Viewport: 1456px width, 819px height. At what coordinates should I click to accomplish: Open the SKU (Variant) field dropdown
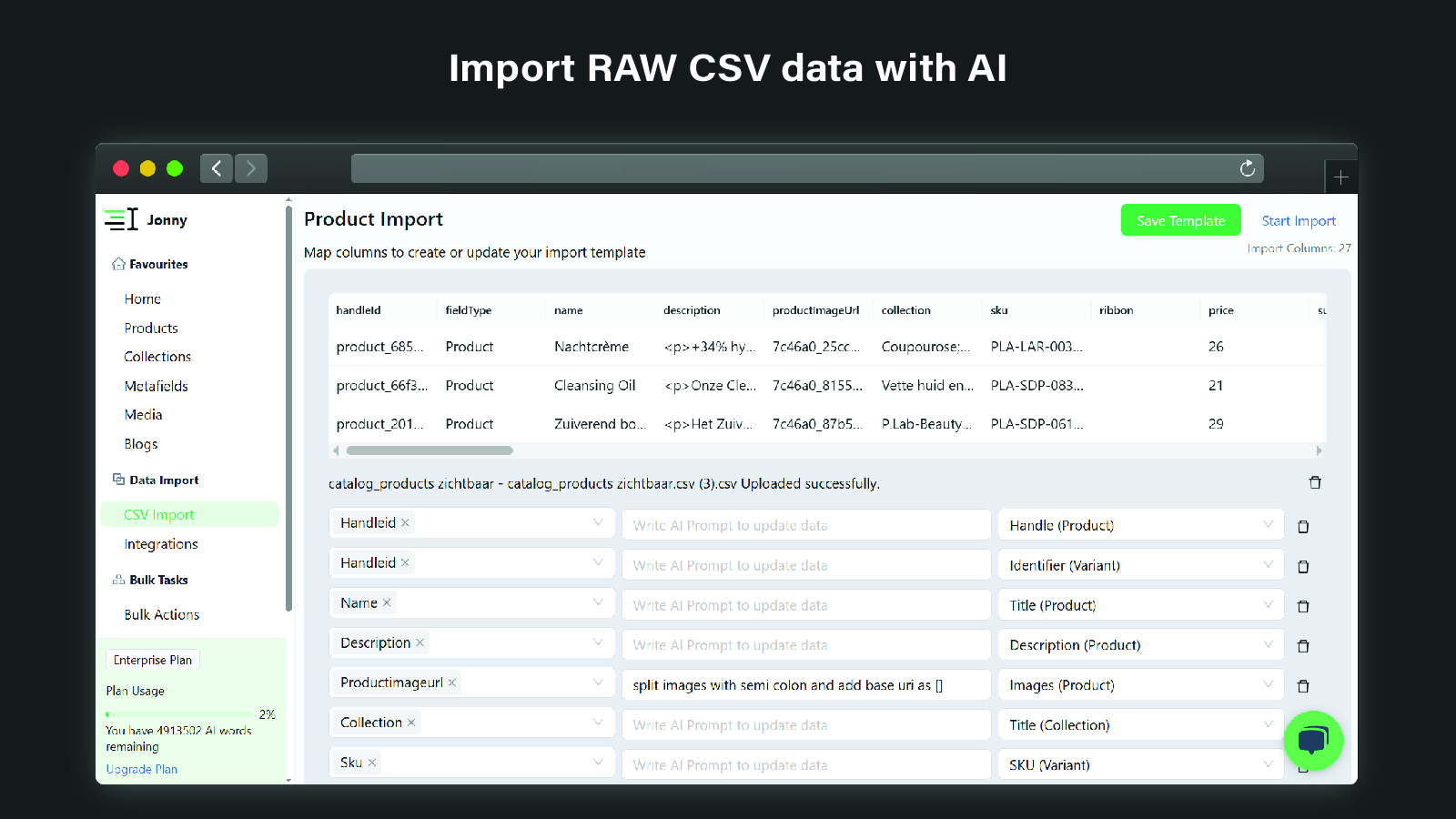coord(1268,764)
